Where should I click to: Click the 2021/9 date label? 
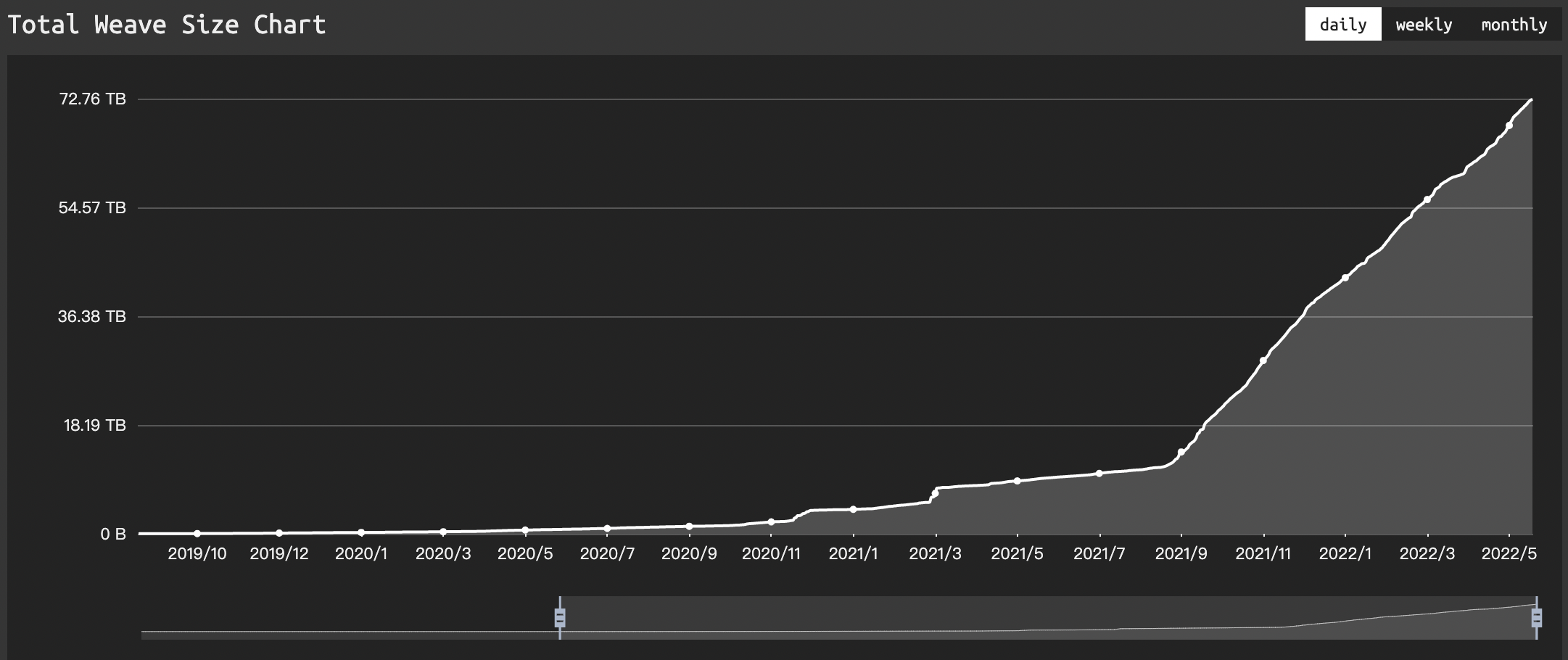pyautogui.click(x=1181, y=554)
